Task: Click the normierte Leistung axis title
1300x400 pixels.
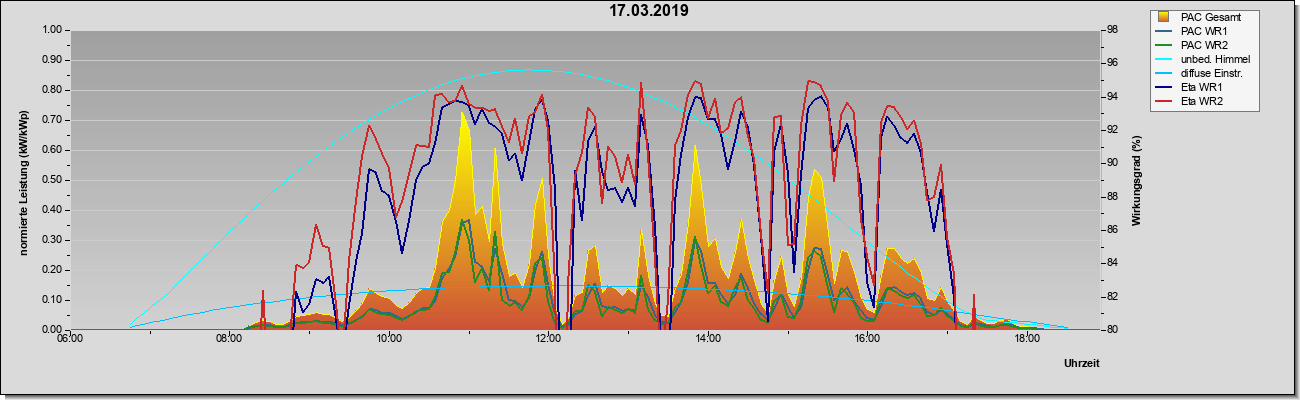Action: click(x=22, y=179)
